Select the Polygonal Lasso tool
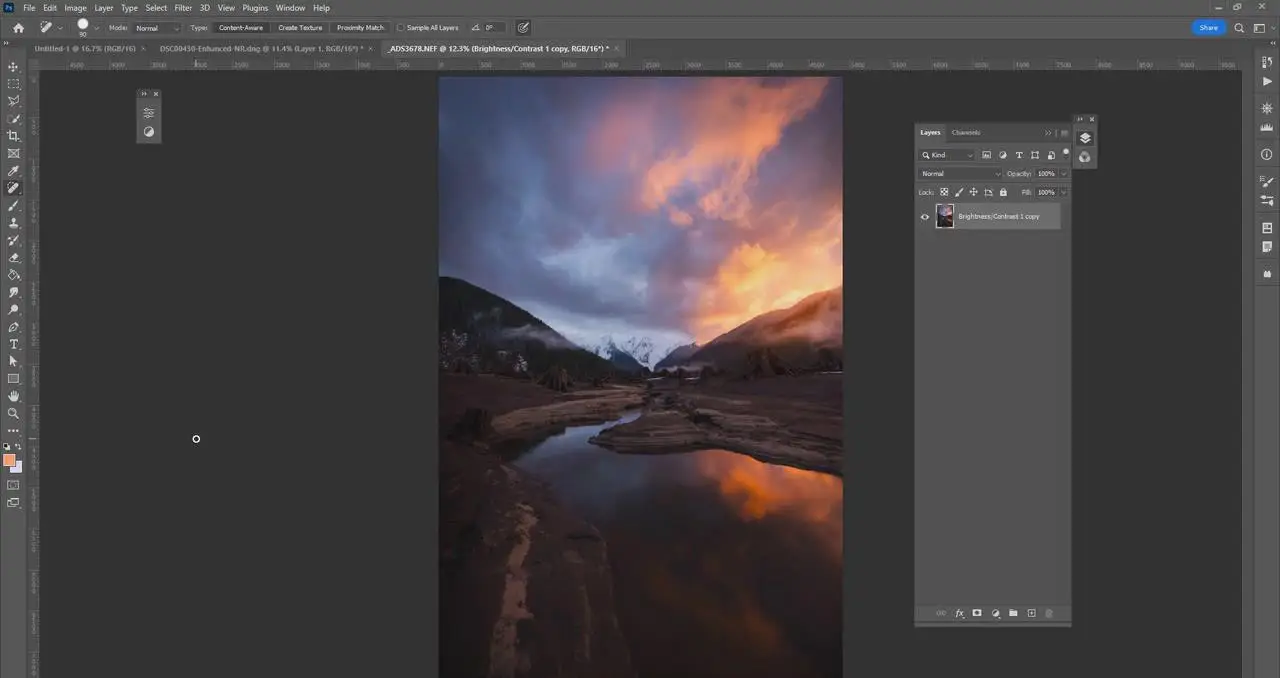The width and height of the screenshot is (1280, 678). pyautogui.click(x=13, y=101)
